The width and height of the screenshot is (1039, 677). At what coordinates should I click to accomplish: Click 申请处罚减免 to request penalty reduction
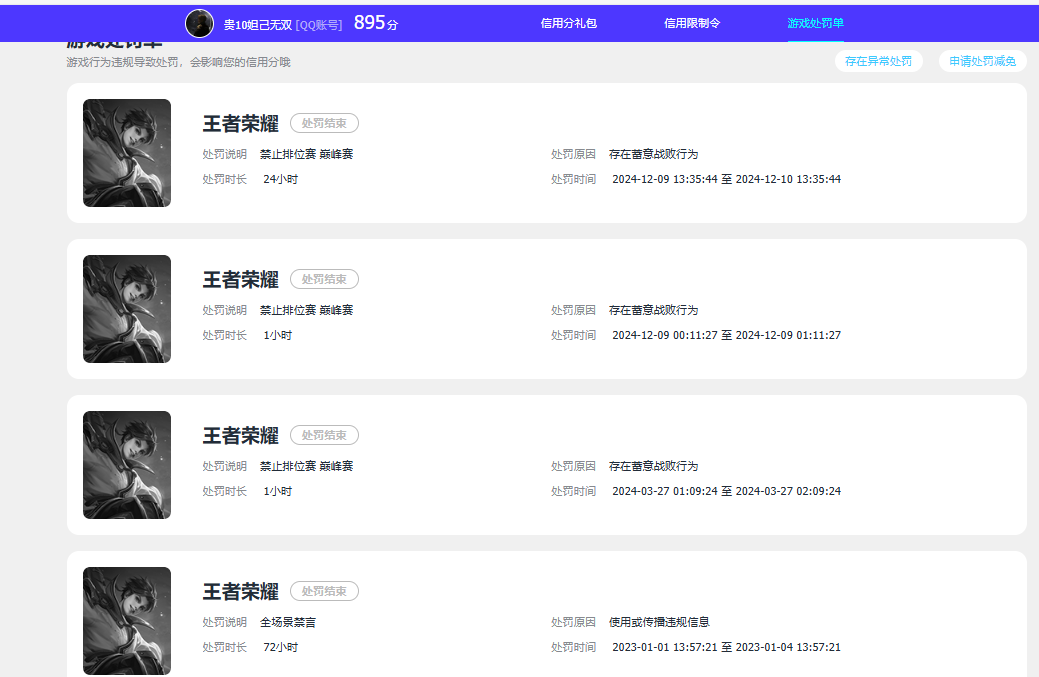pyautogui.click(x=981, y=61)
